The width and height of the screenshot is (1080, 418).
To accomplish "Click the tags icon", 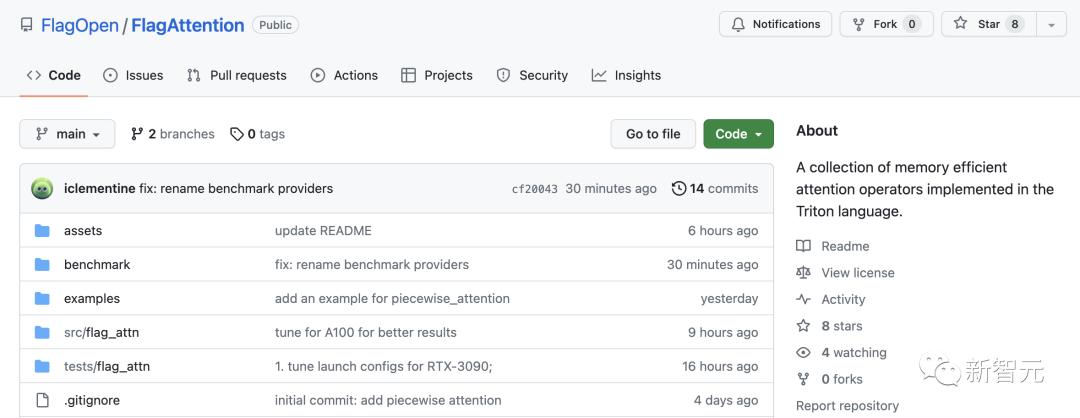I will coord(236,134).
